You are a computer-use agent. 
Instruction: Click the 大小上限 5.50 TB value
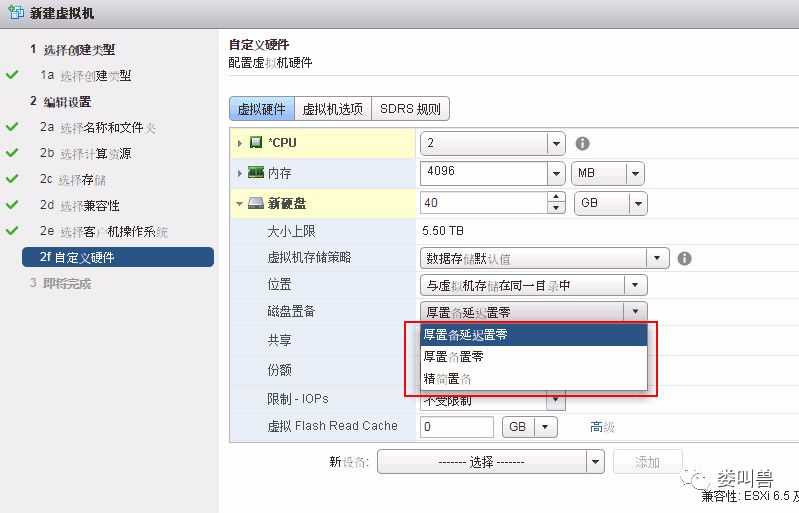coord(443,231)
